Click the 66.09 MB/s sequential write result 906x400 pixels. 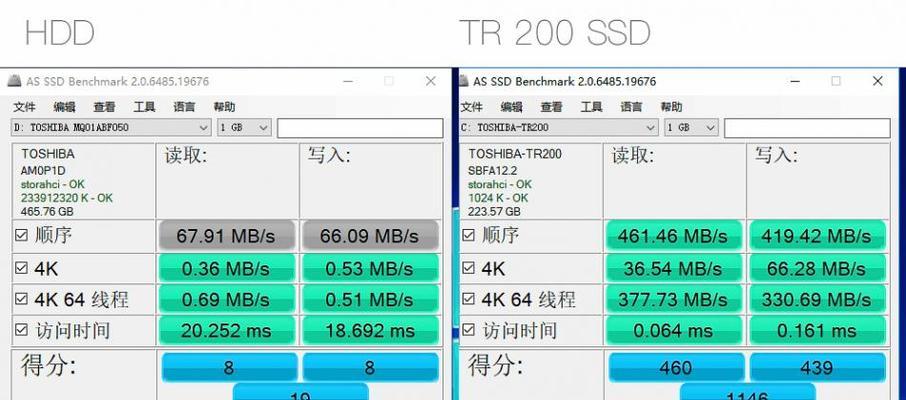click(x=370, y=236)
